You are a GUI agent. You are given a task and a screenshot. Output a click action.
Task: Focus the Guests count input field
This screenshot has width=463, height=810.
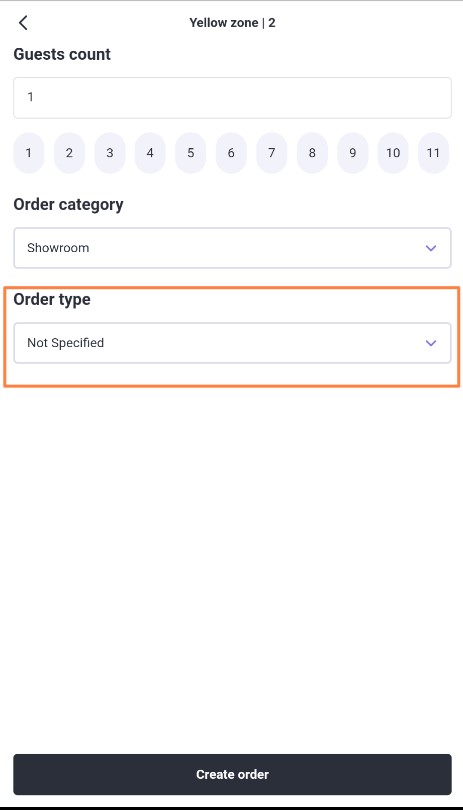click(232, 98)
